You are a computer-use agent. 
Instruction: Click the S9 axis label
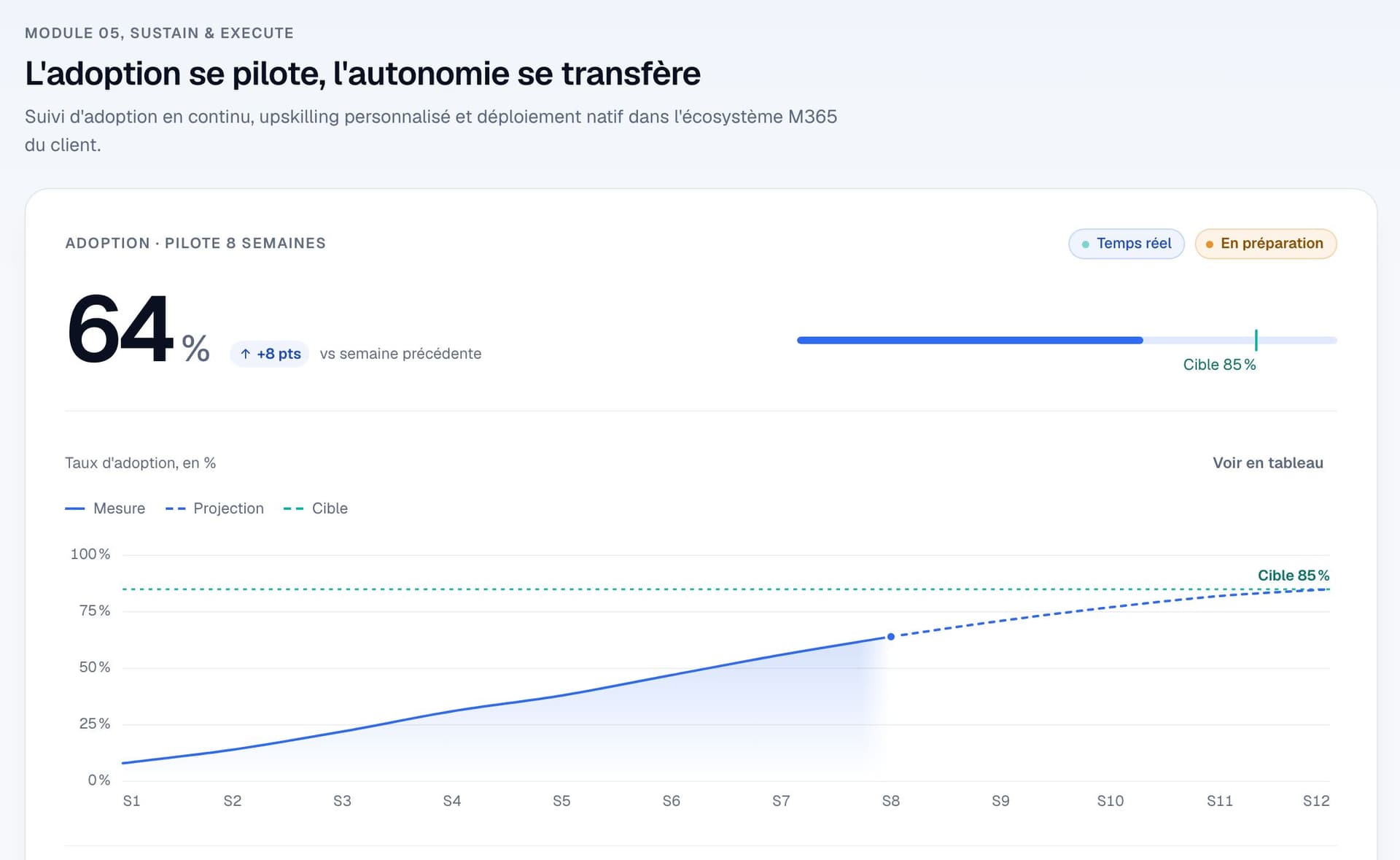pyautogui.click(x=1000, y=801)
